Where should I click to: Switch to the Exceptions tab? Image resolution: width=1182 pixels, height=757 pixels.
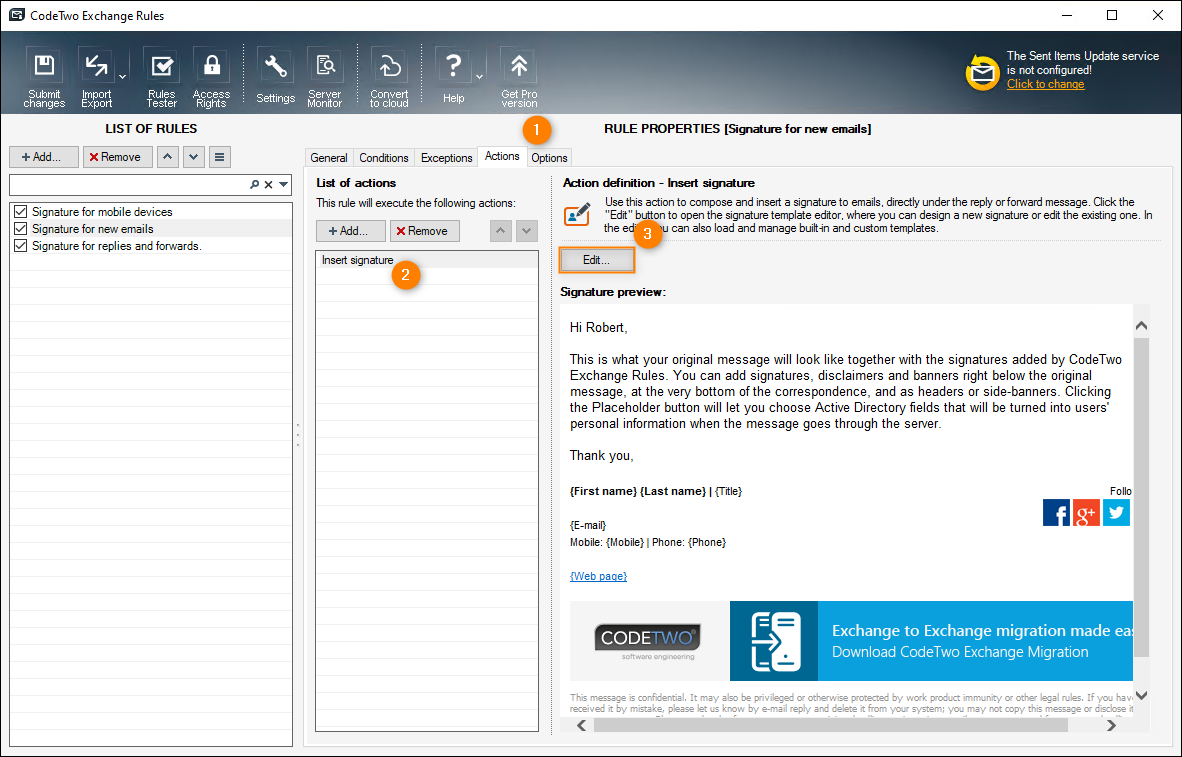(x=446, y=158)
